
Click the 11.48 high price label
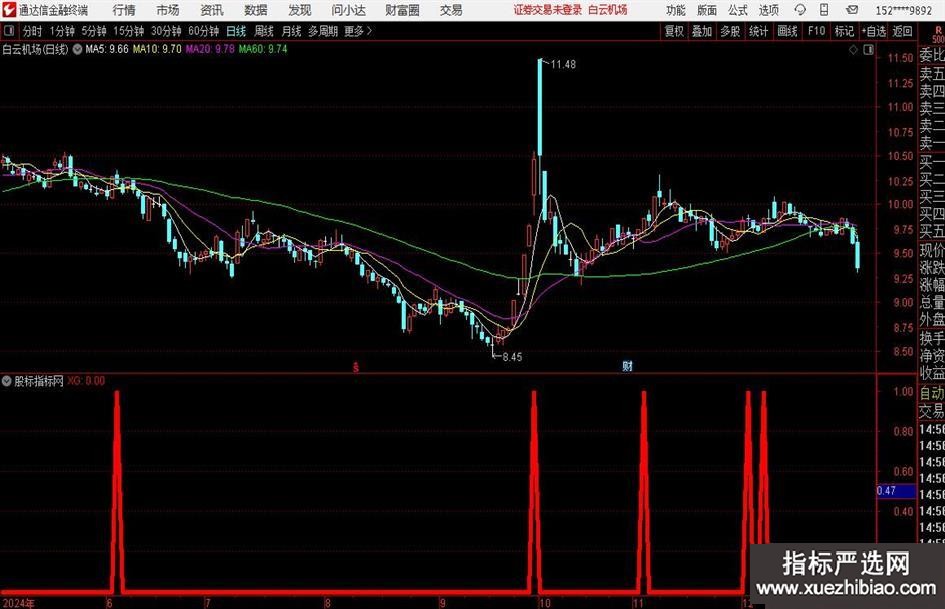coord(563,64)
